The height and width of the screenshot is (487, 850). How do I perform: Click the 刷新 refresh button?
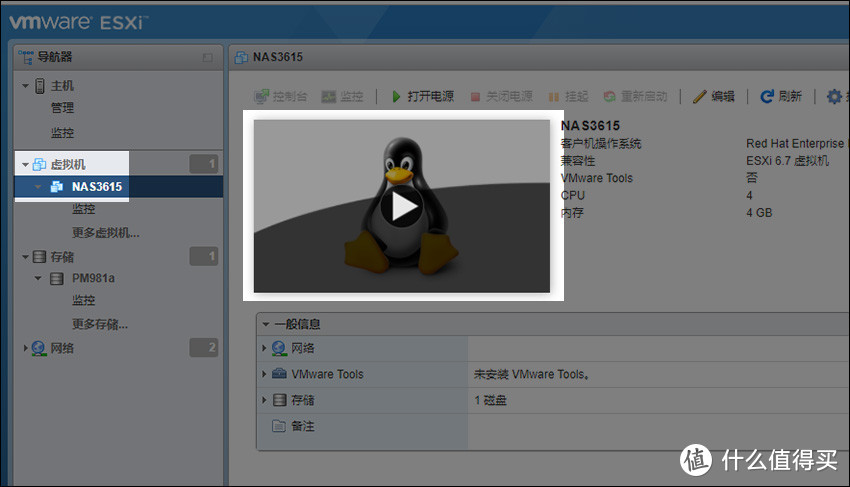(781, 97)
